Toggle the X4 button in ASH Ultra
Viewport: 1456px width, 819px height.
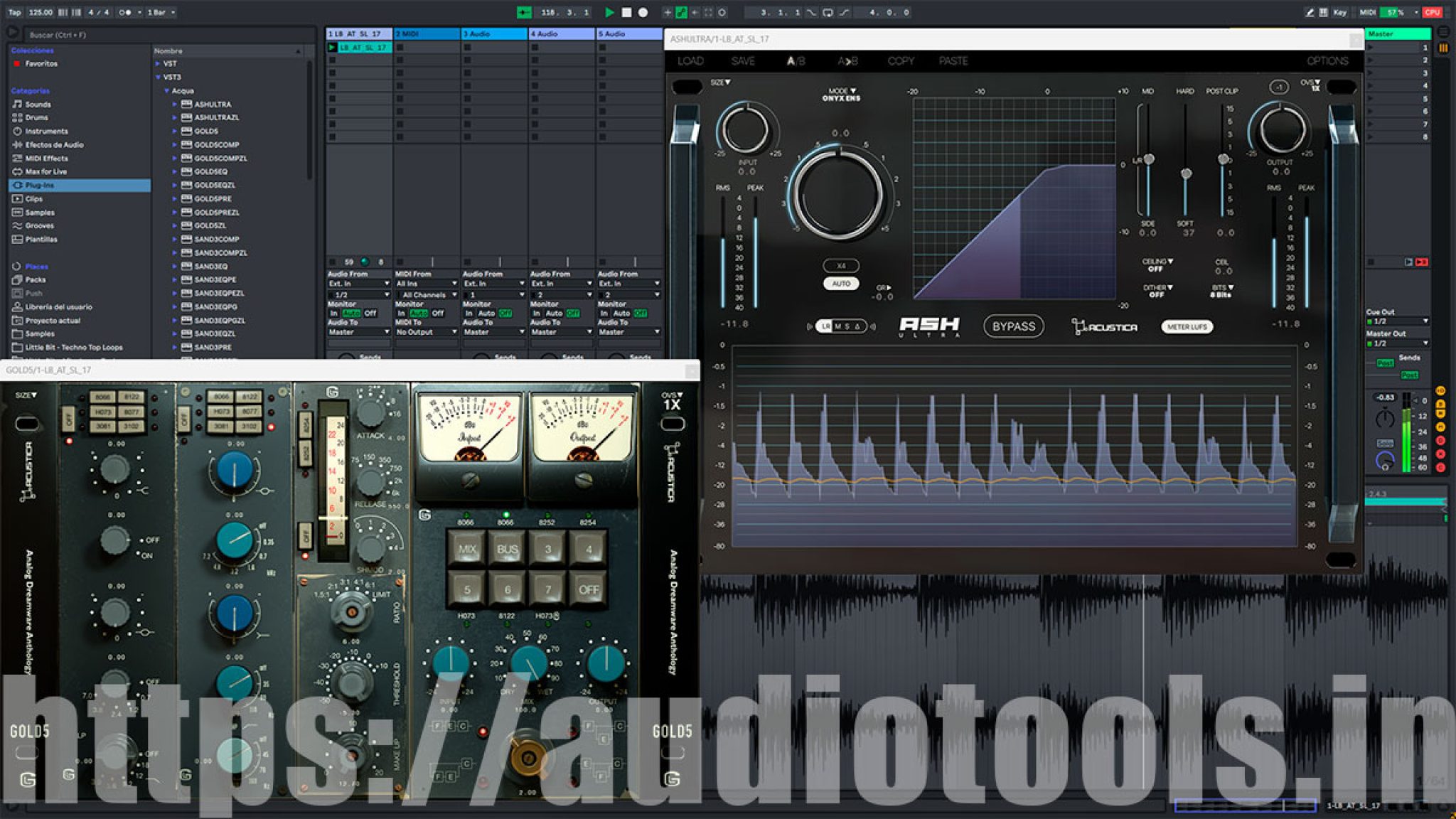click(841, 265)
